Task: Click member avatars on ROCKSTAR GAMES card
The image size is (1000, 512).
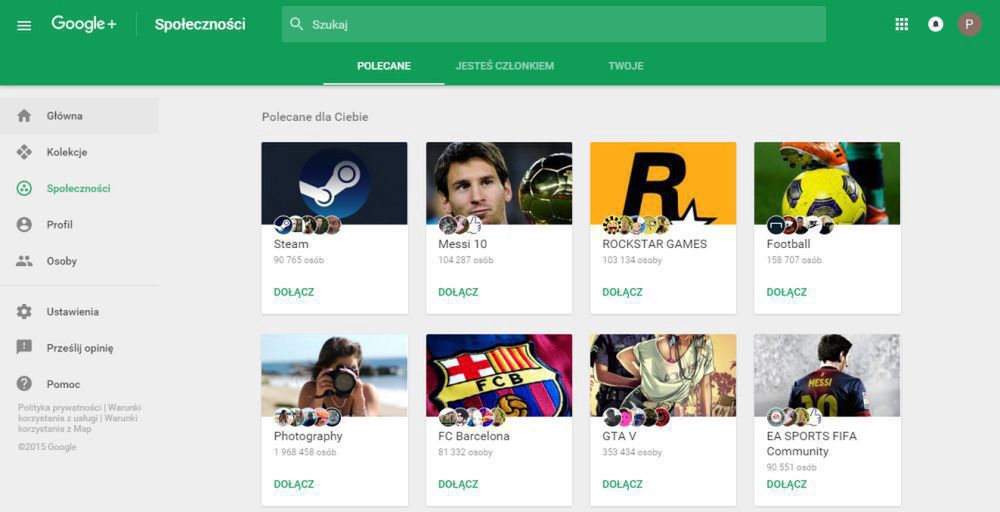Action: pos(636,224)
